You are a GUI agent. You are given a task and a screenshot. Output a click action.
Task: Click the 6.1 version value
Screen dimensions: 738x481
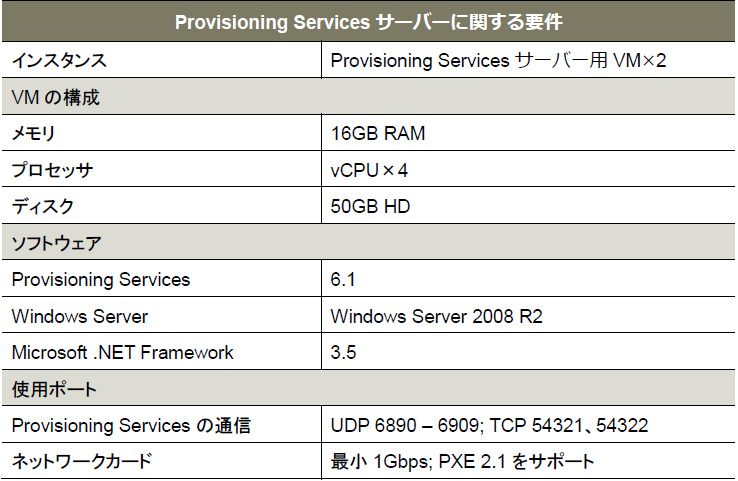343,280
